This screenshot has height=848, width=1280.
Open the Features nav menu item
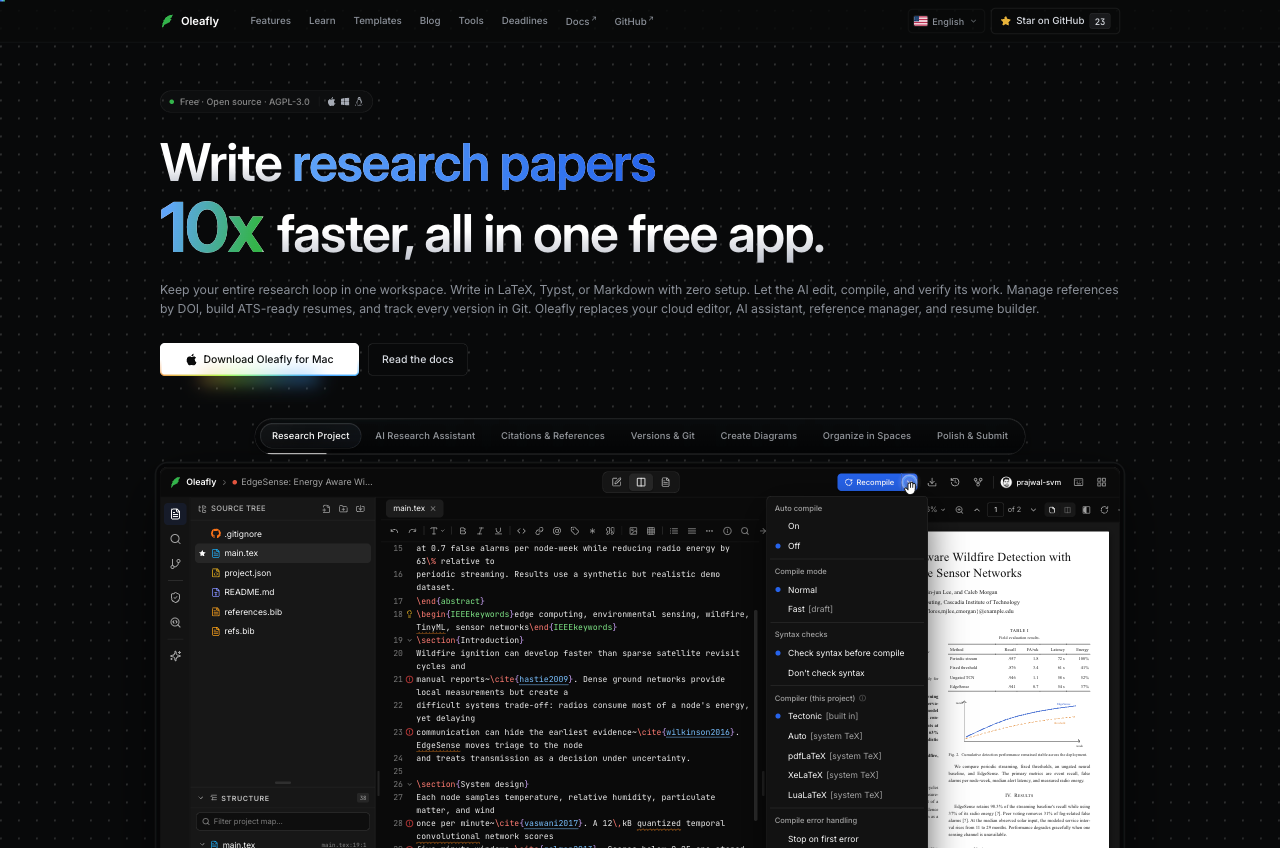click(270, 21)
